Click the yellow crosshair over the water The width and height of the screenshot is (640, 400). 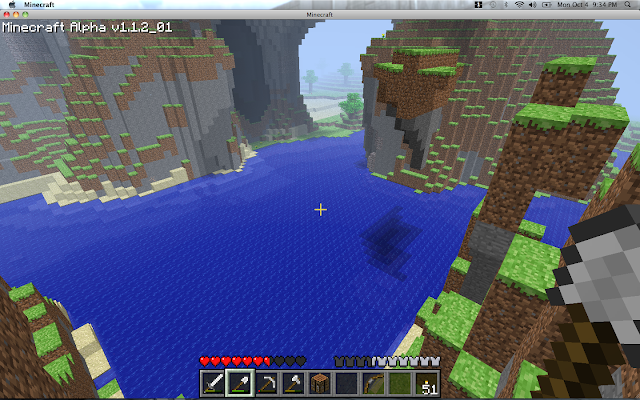pyautogui.click(x=320, y=210)
